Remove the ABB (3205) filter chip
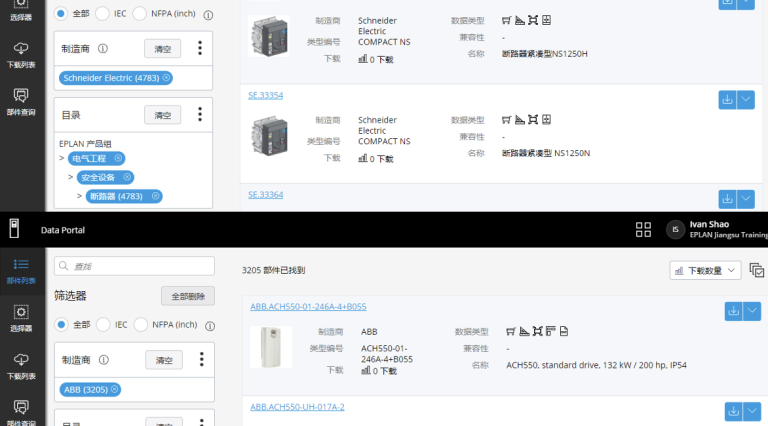Viewport: 768px width, 426px height. tap(114, 389)
